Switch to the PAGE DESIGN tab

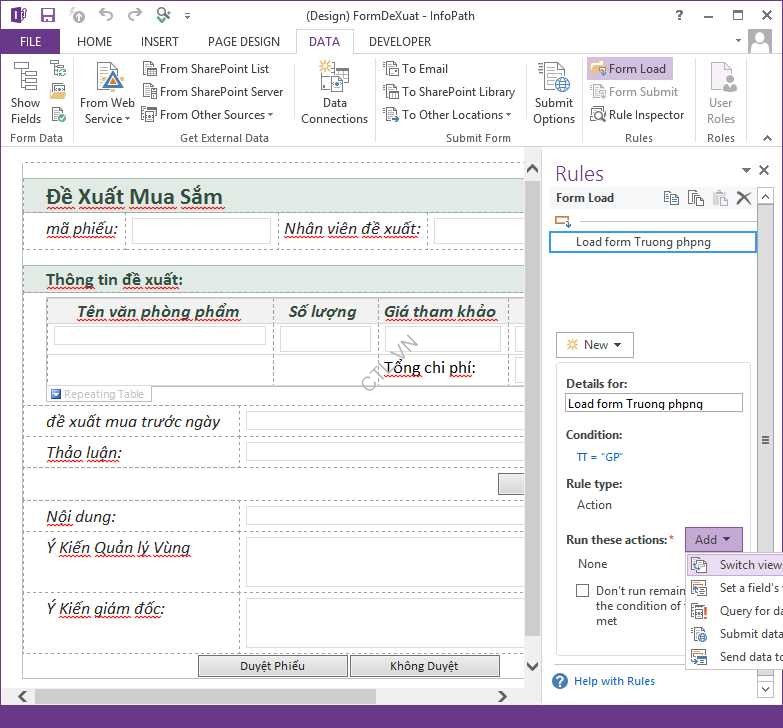[244, 42]
